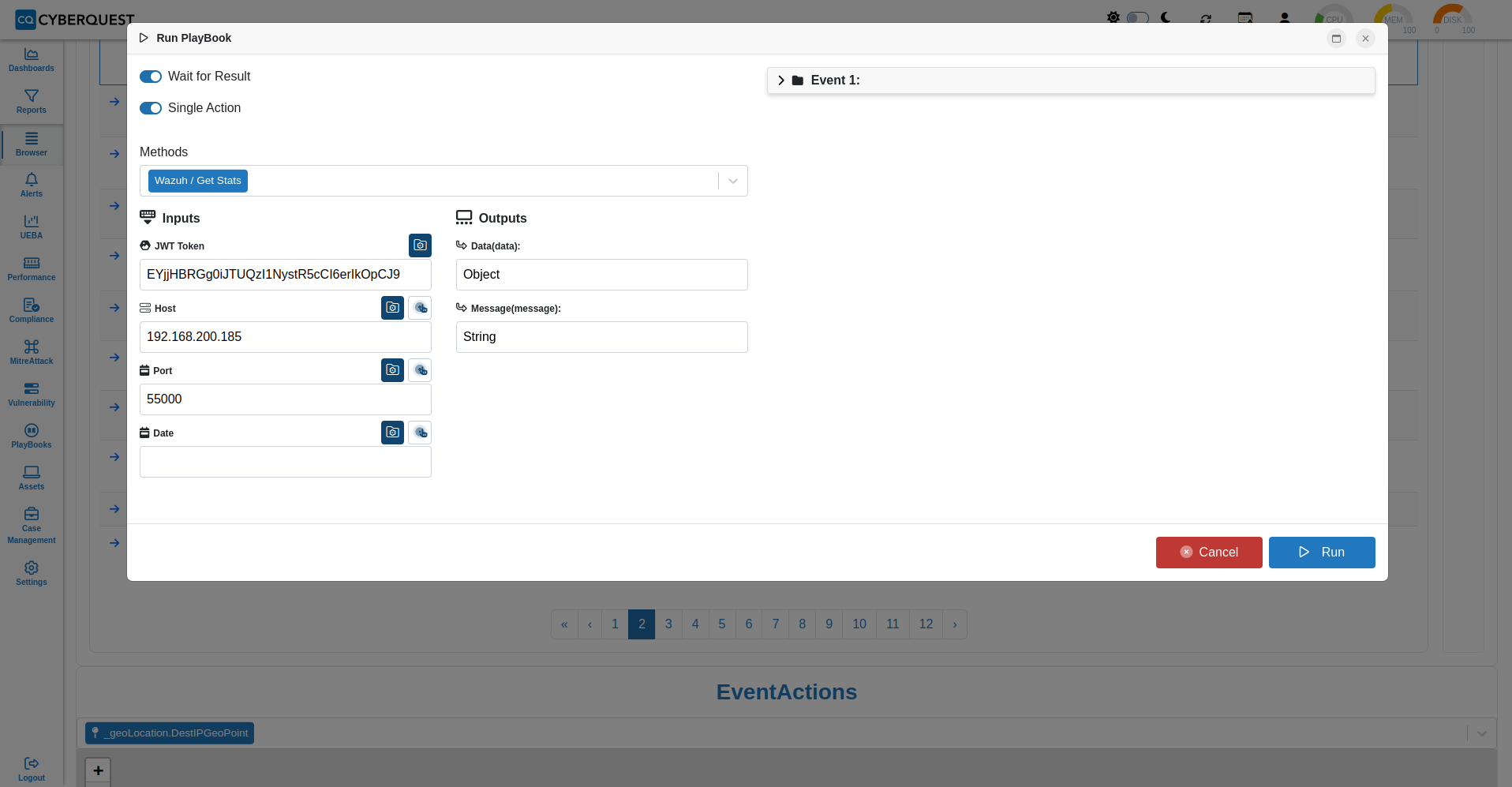Click the Data(data) output field
The image size is (1512, 787).
tap(602, 275)
